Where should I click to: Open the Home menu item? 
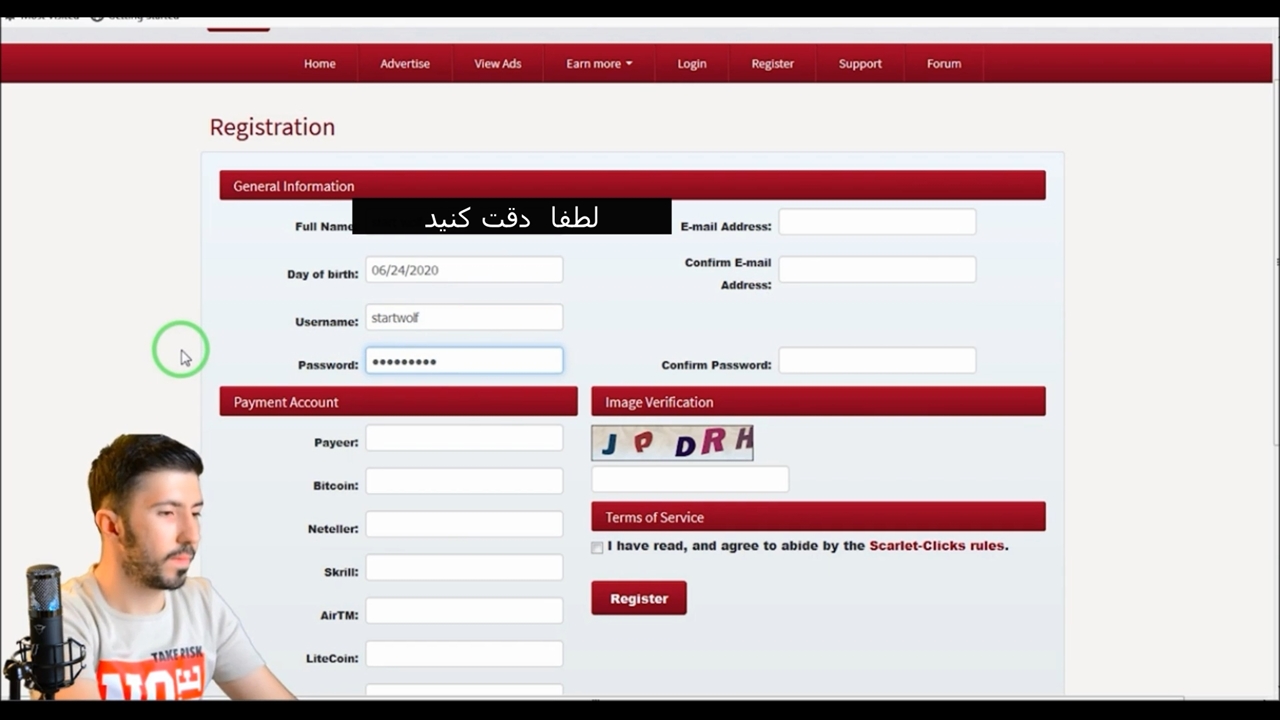[319, 63]
